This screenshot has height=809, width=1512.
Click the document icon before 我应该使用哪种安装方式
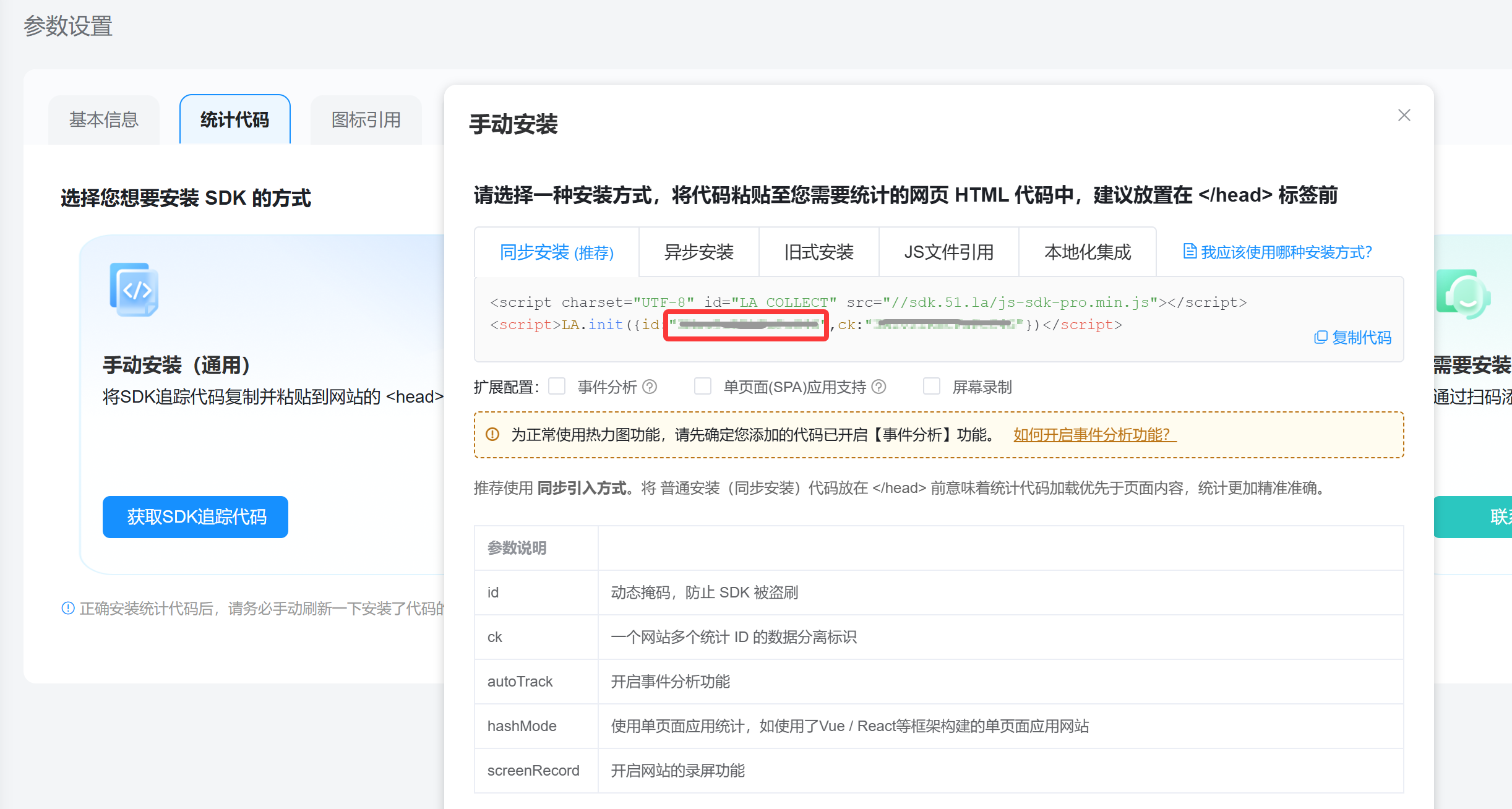click(1189, 251)
